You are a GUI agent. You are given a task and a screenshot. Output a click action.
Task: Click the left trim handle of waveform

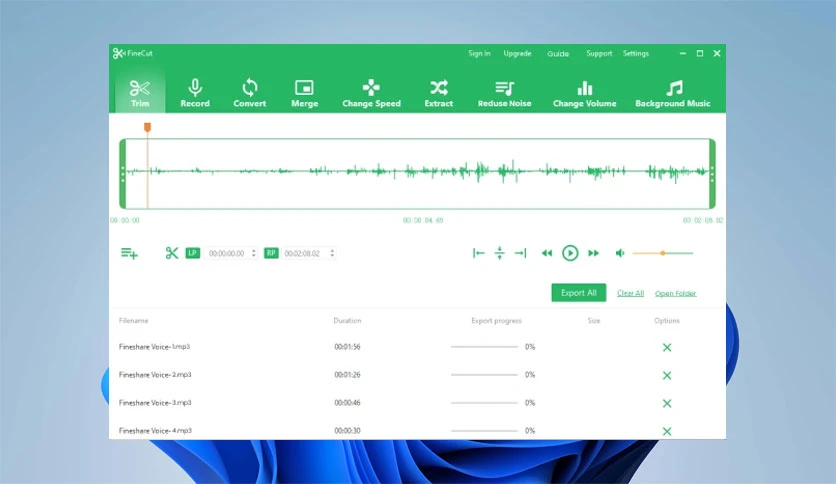point(123,174)
